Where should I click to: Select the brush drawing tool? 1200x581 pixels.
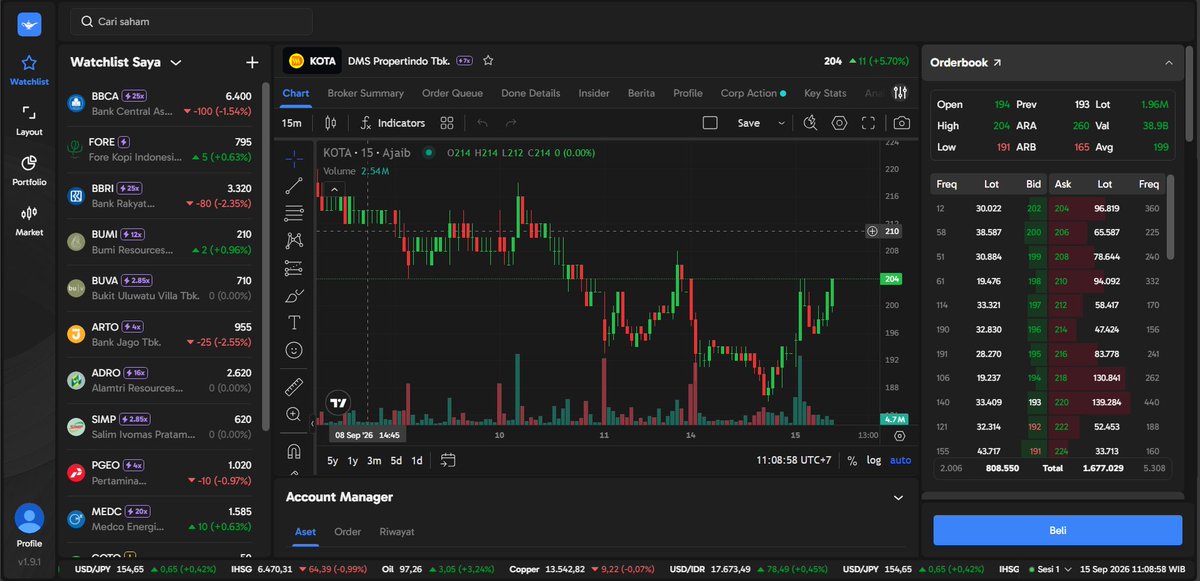point(294,295)
